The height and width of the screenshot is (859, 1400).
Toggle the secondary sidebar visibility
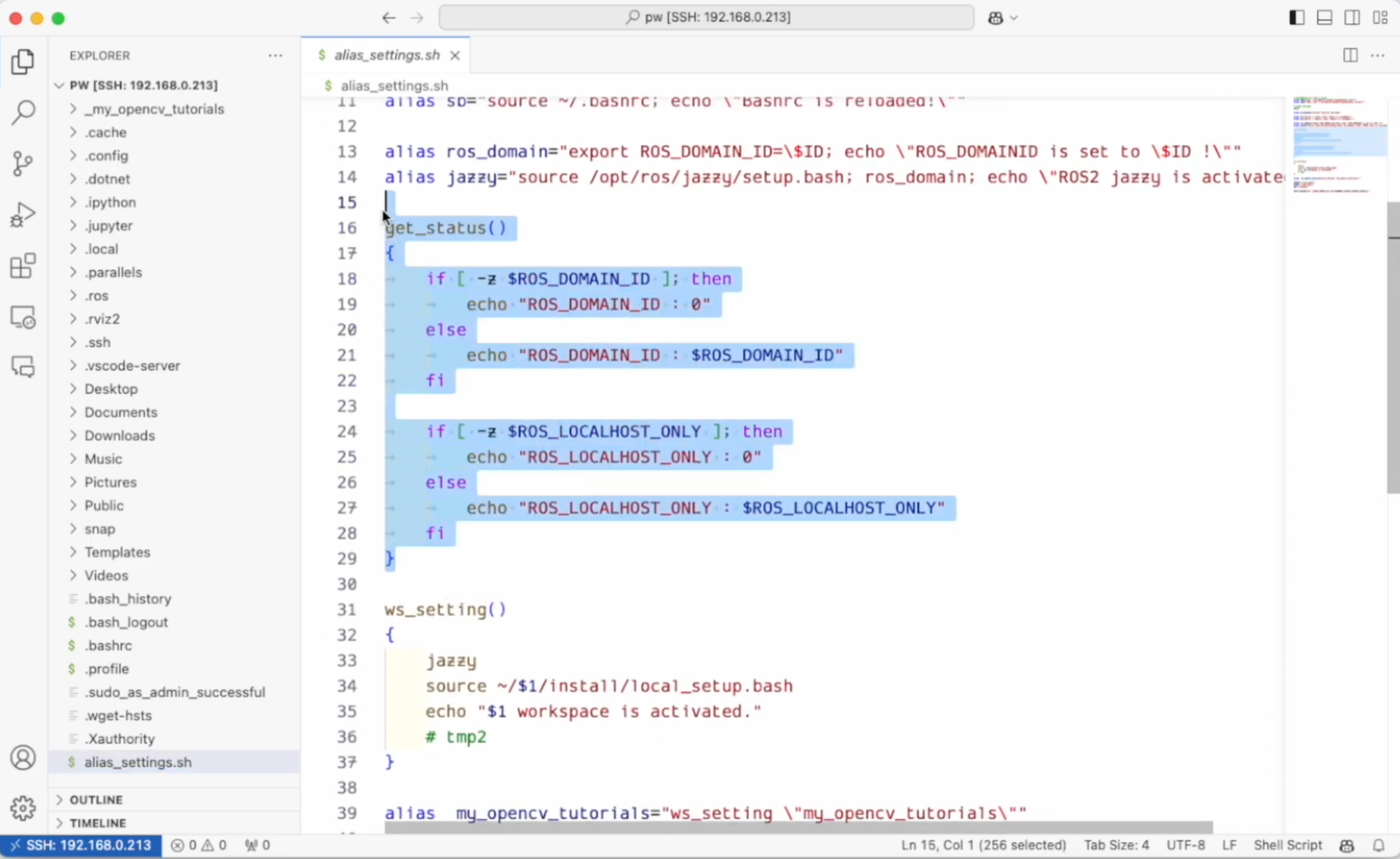(1352, 18)
